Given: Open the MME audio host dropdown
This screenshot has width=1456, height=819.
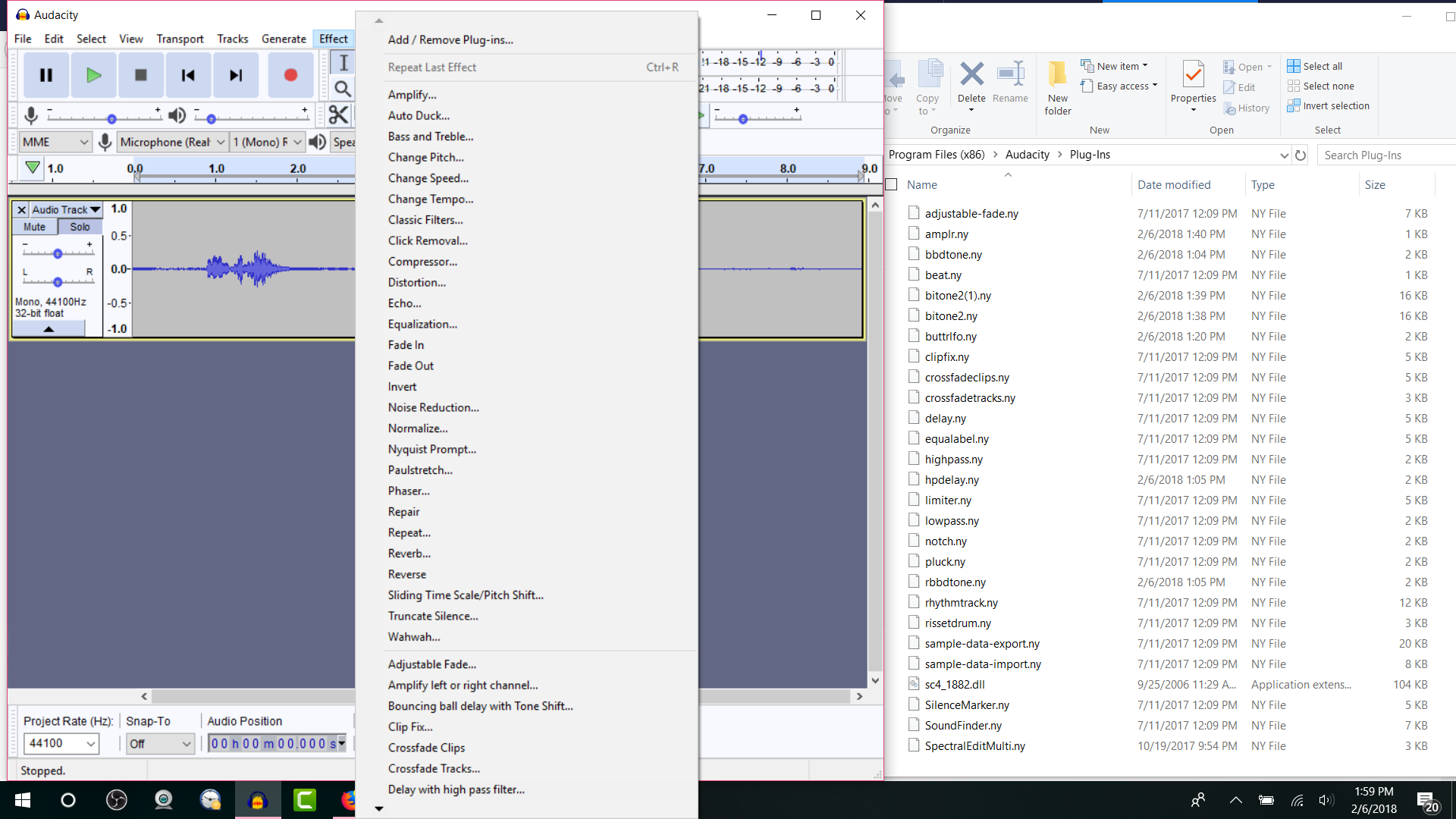Looking at the screenshot, I should coord(54,142).
